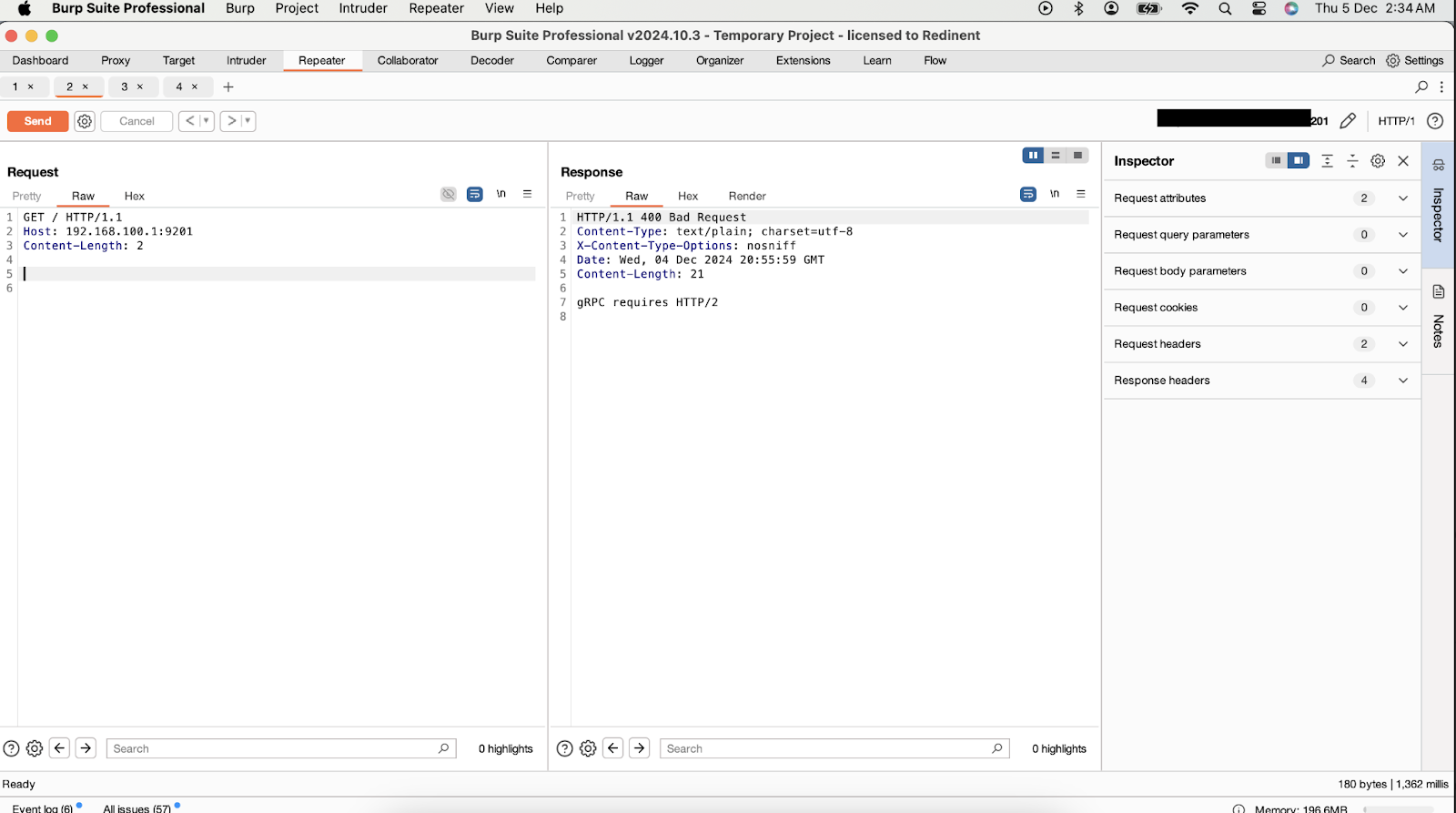Toggle the \n show newlines in Response
Screen dimensions: 1456x813
1055,194
